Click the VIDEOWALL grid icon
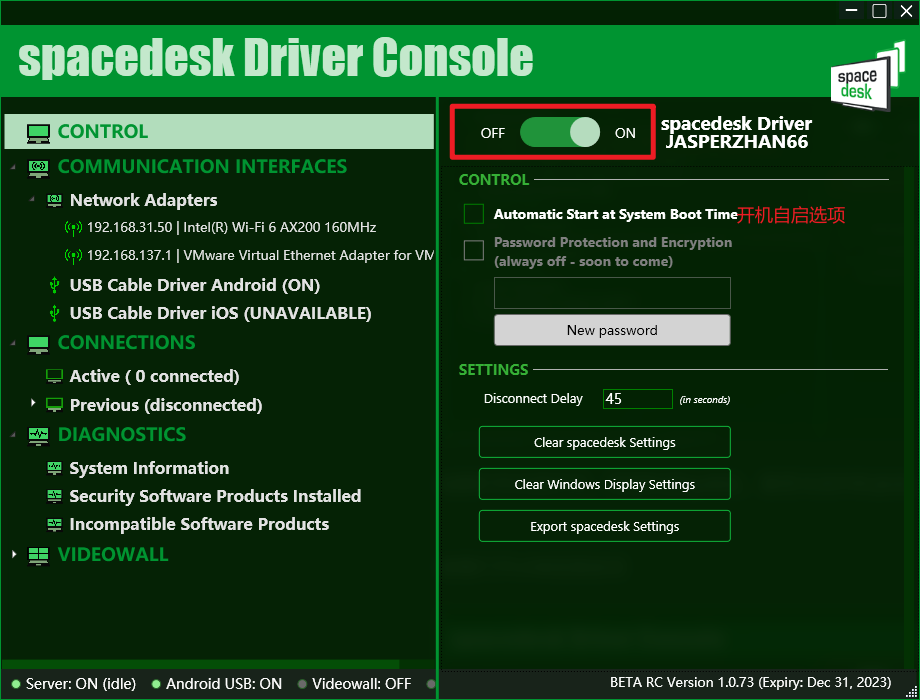Image resolution: width=920 pixels, height=700 pixels. click(x=39, y=556)
